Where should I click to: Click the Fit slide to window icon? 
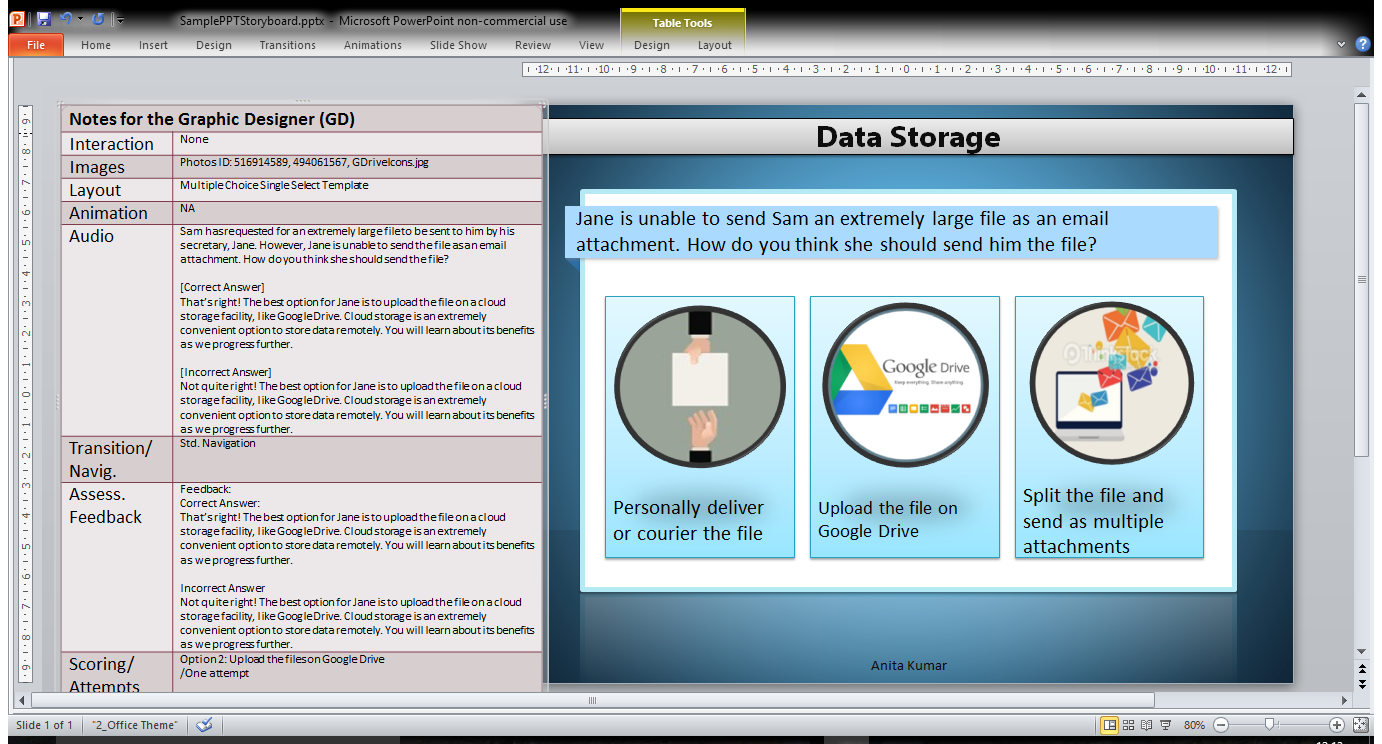coord(1360,725)
